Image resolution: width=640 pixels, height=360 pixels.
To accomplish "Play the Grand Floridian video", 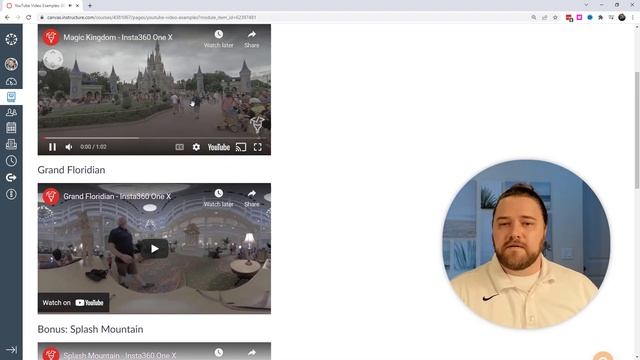I will pos(155,249).
